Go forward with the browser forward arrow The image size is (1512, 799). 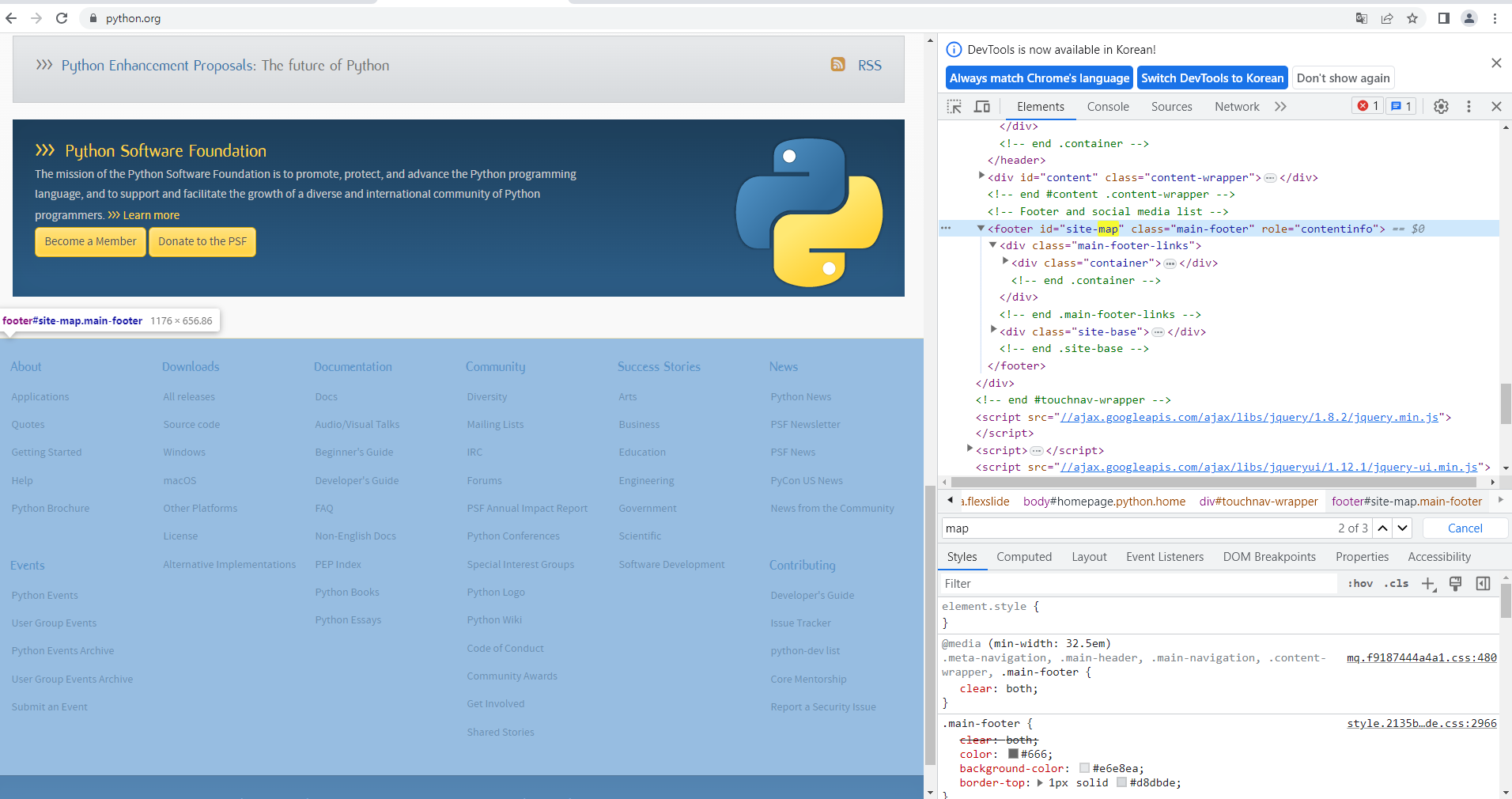tap(36, 18)
